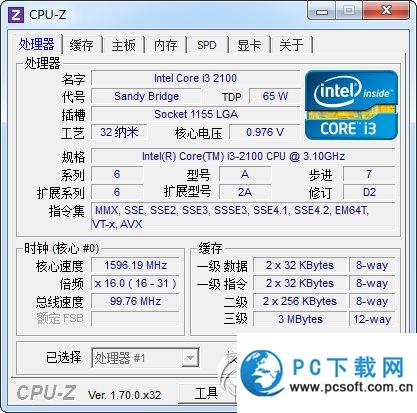Image resolution: width=417 pixels, height=413 pixels.
Task: Open the 内存 tab
Action: (166, 45)
